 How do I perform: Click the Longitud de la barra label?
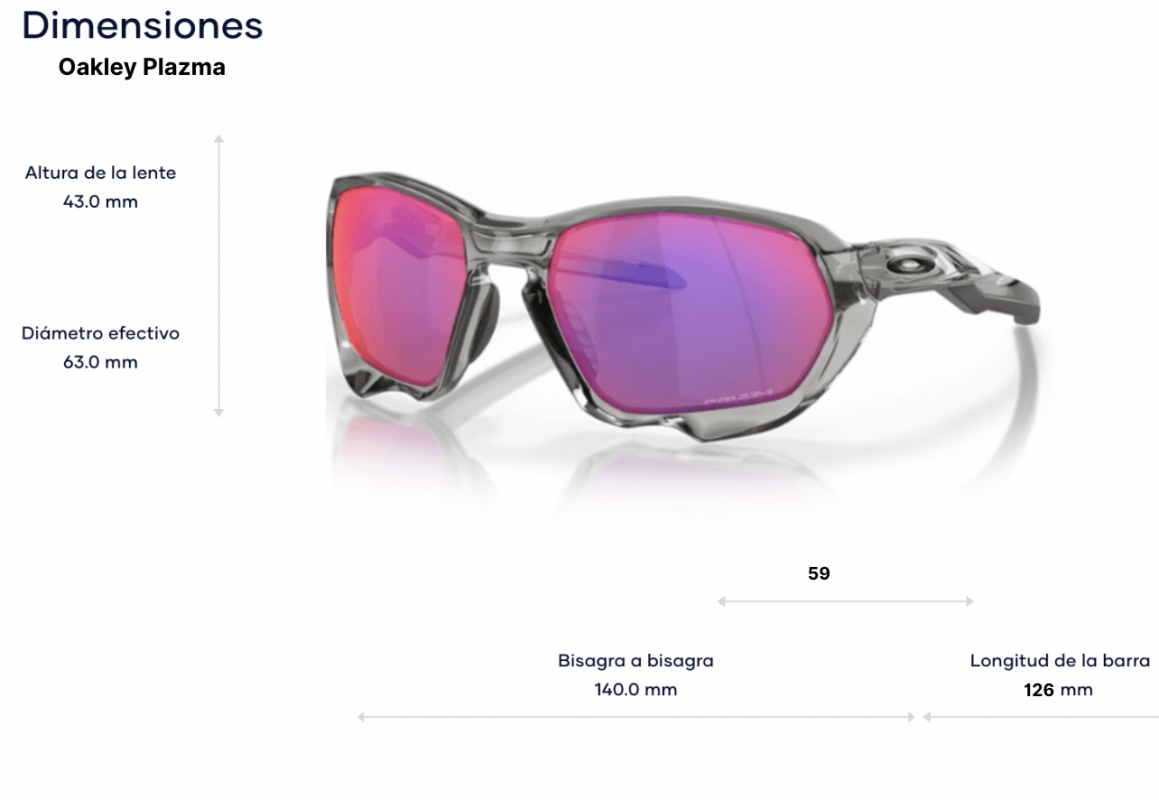coord(1060,661)
